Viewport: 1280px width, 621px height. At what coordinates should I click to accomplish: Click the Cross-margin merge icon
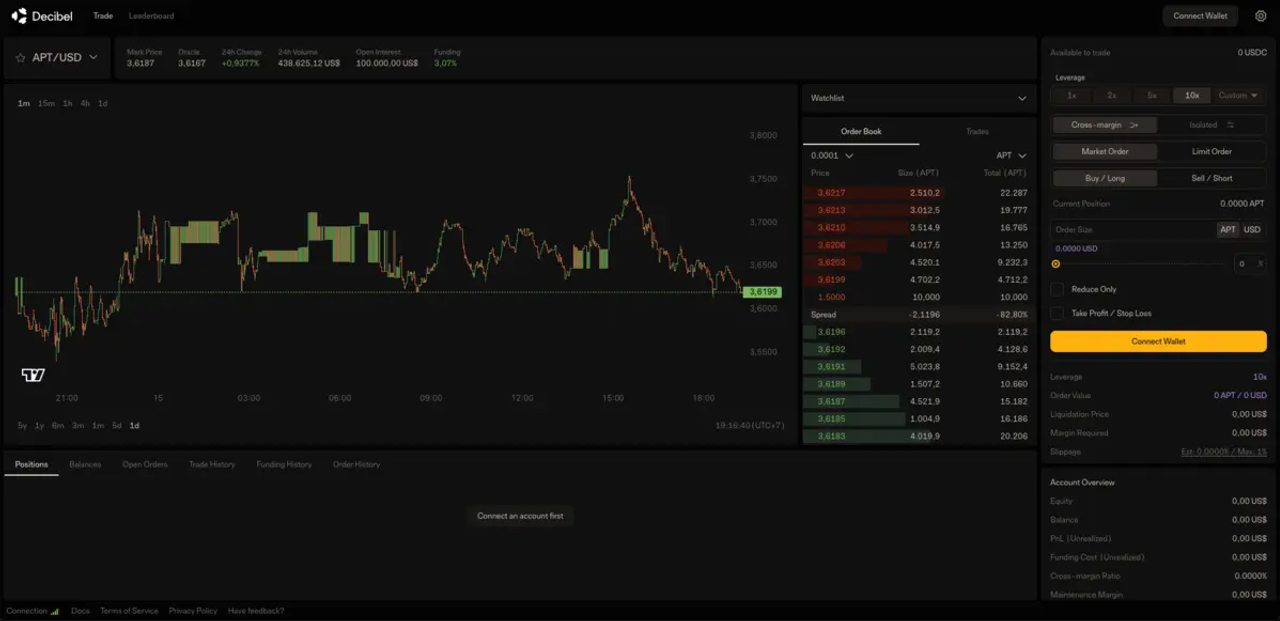click(1134, 125)
